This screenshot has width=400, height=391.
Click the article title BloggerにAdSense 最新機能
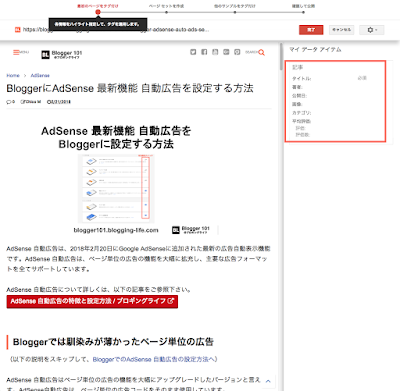130,88
